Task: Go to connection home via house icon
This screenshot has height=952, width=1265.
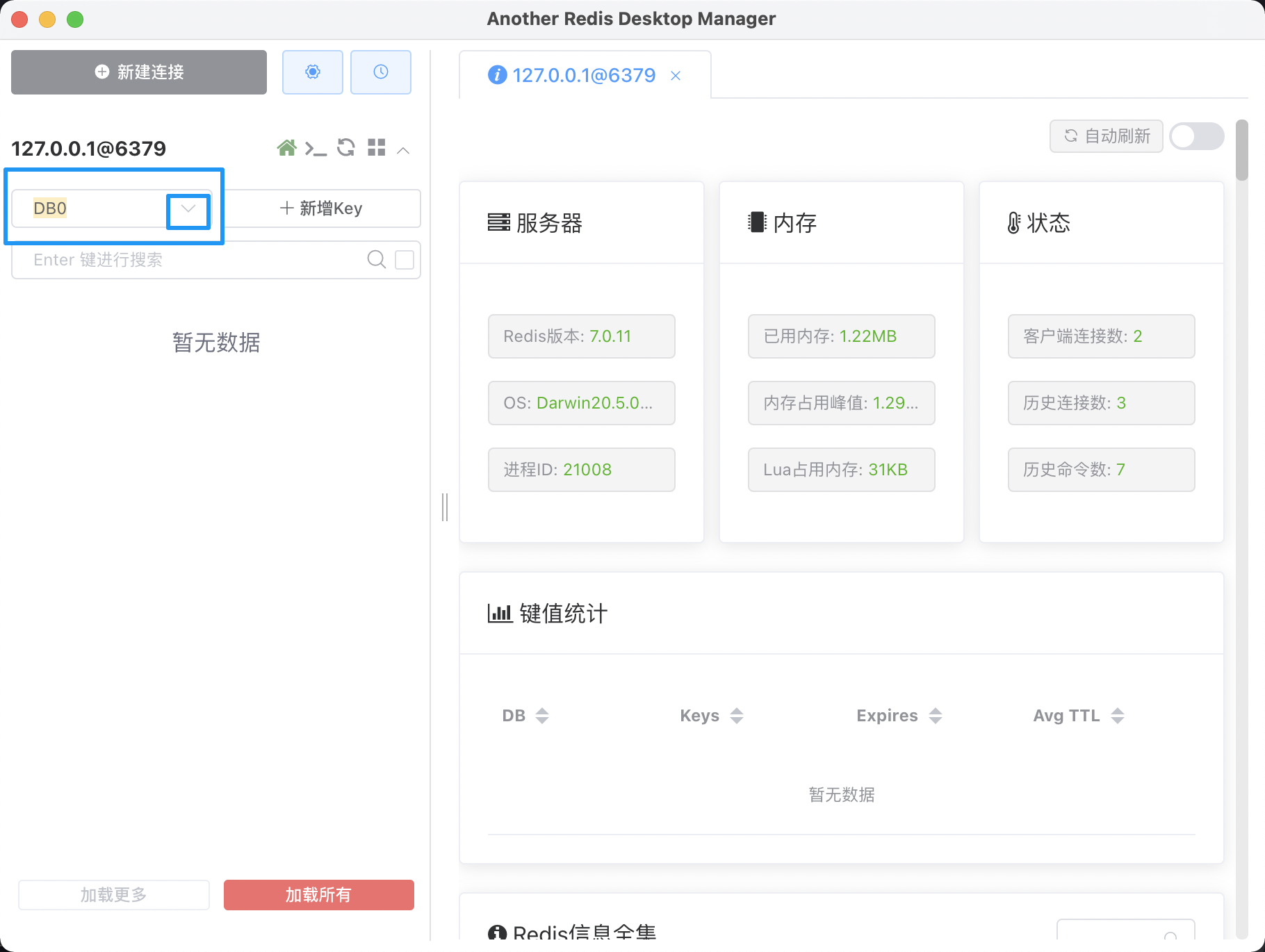Action: (x=286, y=148)
